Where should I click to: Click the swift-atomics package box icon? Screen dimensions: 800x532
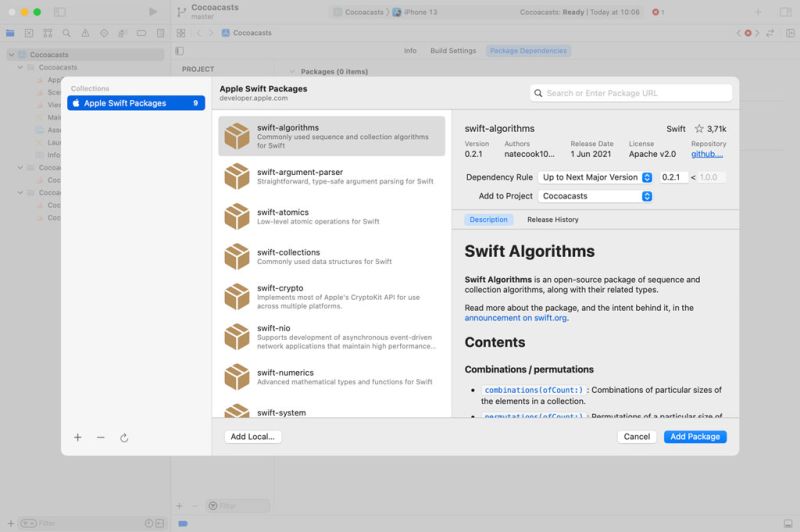237,216
